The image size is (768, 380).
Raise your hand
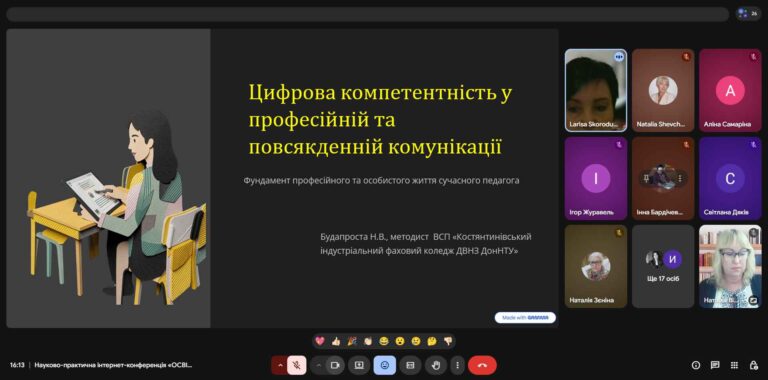click(x=436, y=365)
